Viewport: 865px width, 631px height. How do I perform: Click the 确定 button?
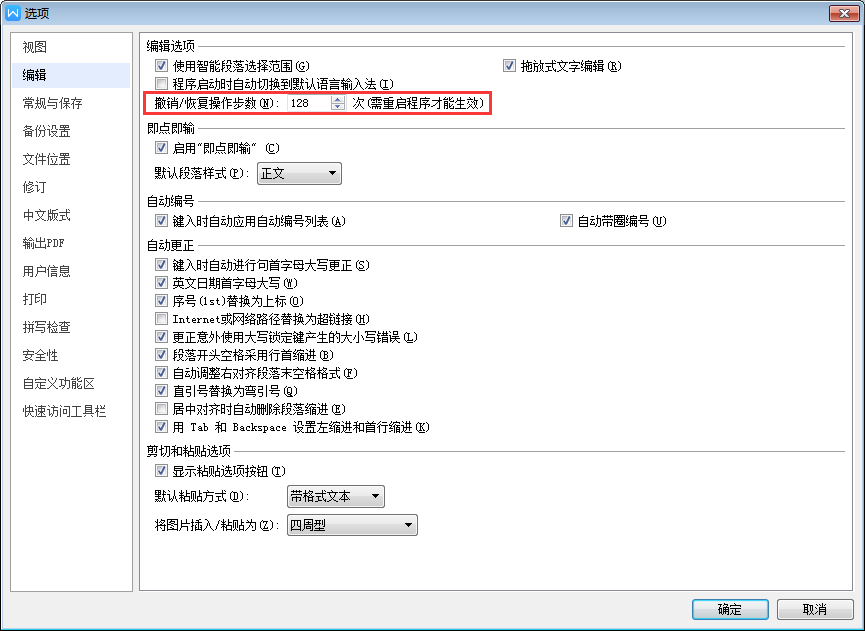click(730, 609)
